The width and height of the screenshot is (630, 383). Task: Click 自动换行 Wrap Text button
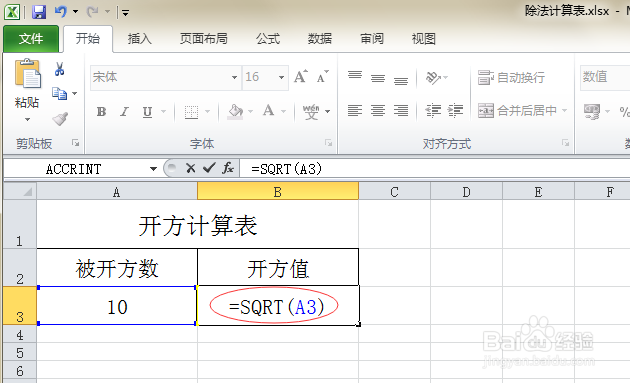[511, 77]
